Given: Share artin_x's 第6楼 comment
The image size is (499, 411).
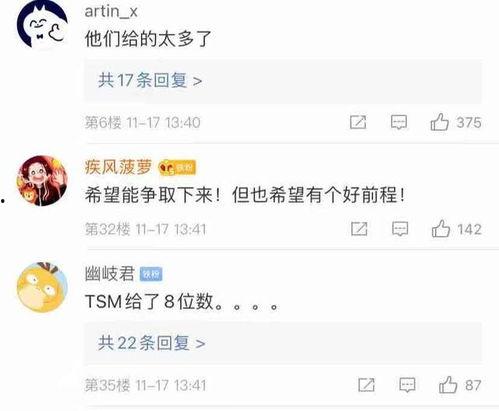Looking at the screenshot, I should (358, 122).
